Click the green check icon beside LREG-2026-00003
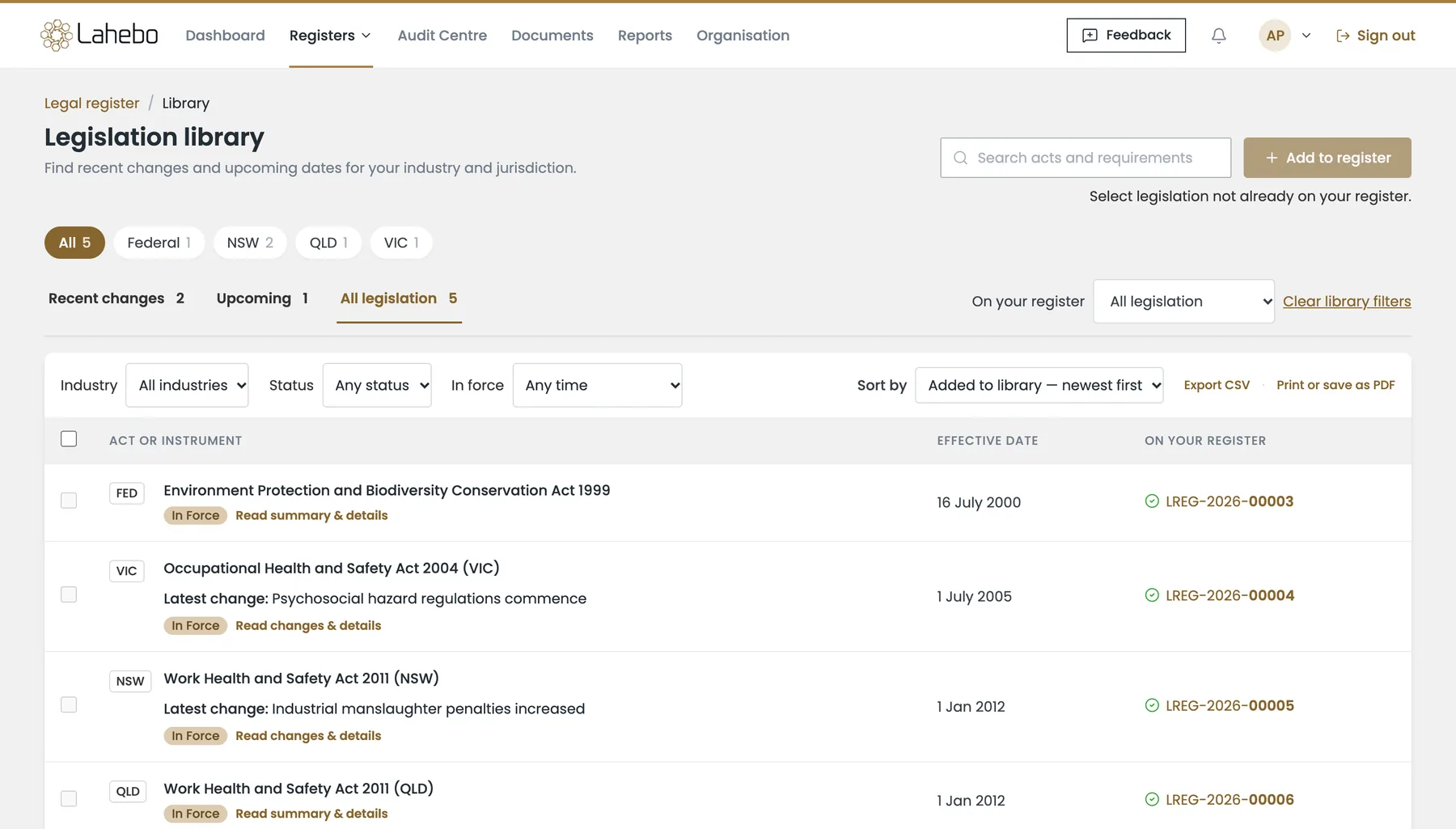1456x829 pixels. tap(1152, 501)
